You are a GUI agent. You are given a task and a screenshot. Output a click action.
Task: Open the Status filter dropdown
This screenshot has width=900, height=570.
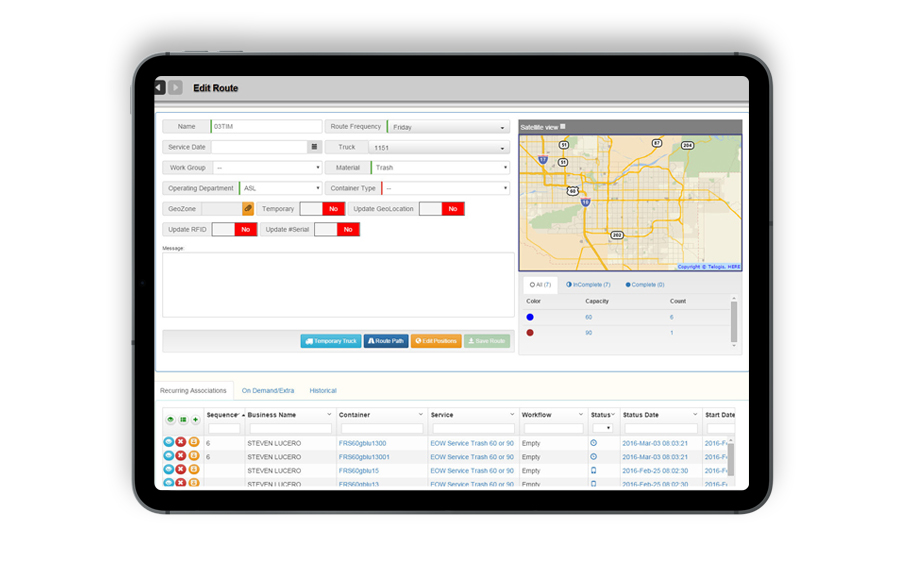click(602, 428)
